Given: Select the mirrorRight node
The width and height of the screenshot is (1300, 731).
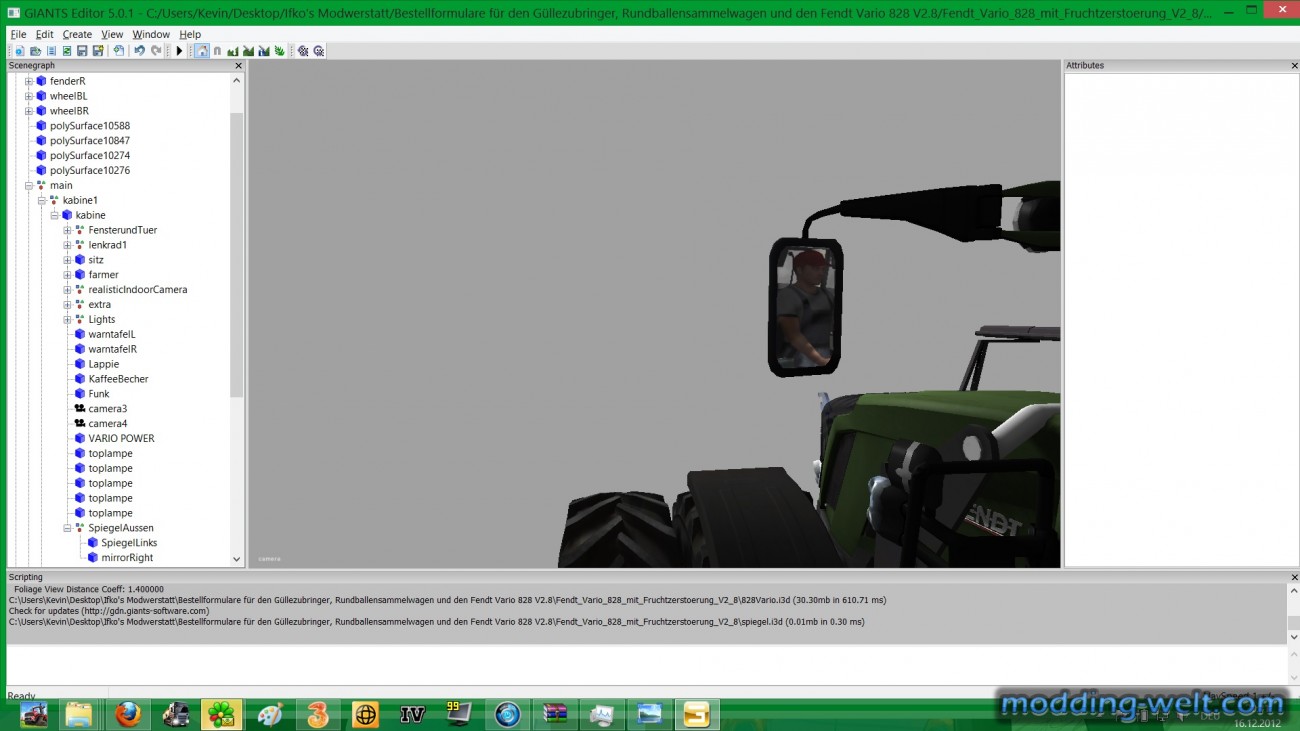Looking at the screenshot, I should pos(127,558).
